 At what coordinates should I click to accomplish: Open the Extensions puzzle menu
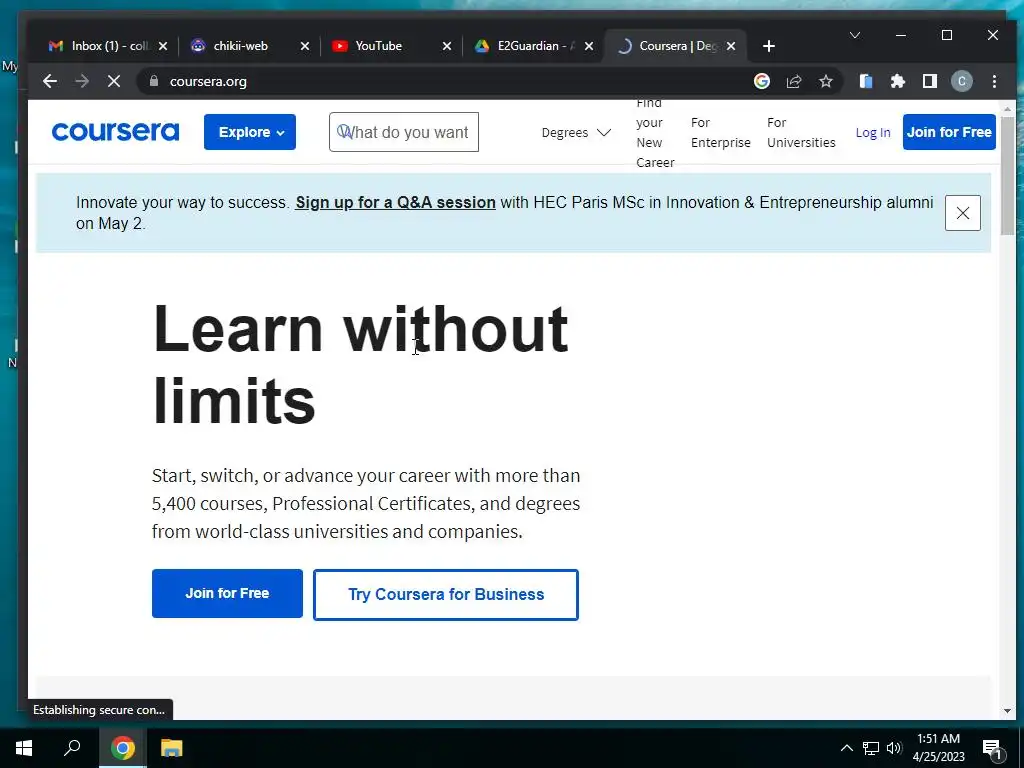click(898, 81)
